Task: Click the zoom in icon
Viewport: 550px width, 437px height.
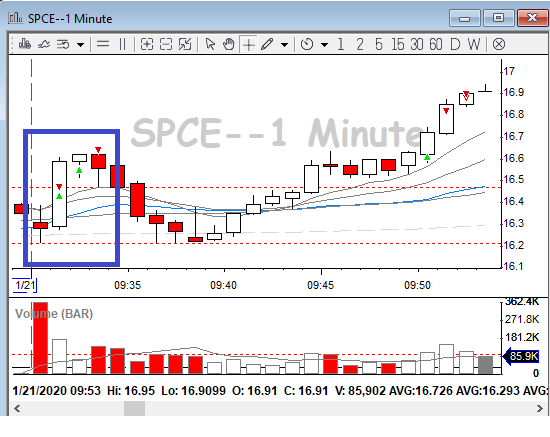Action: (x=147, y=44)
